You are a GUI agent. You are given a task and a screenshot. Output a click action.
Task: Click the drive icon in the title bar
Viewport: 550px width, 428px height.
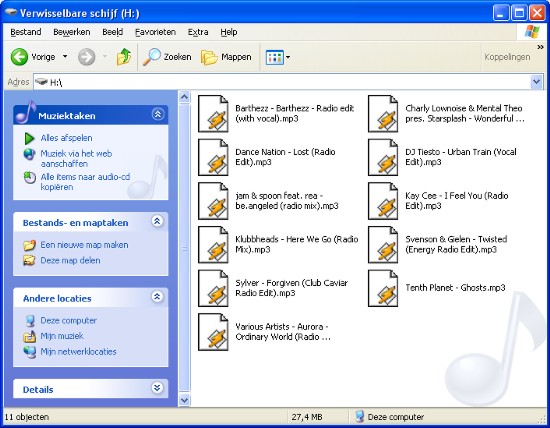pyautogui.click(x=11, y=13)
